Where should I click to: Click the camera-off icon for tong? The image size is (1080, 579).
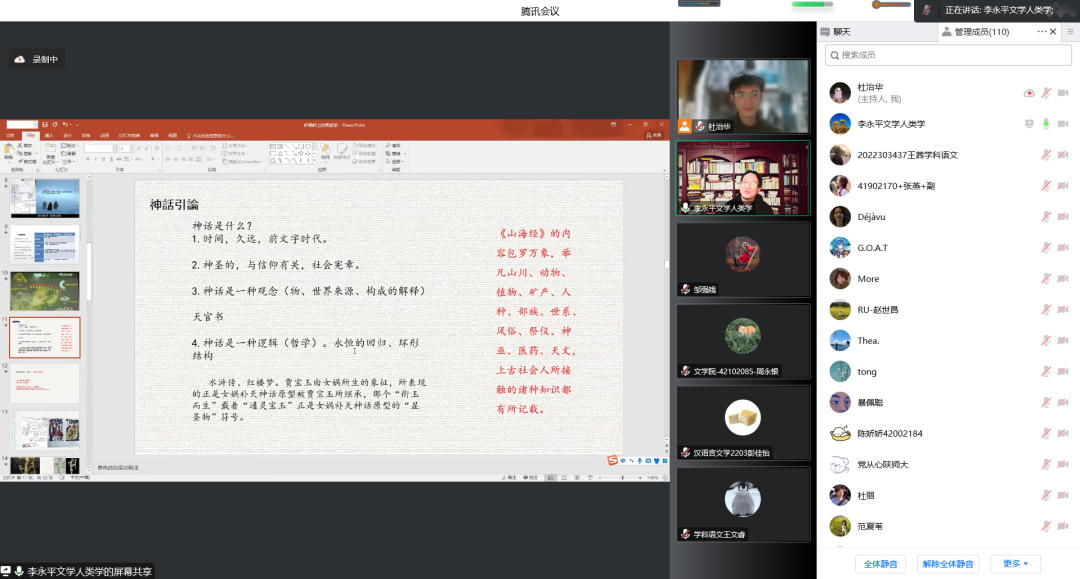(1063, 372)
